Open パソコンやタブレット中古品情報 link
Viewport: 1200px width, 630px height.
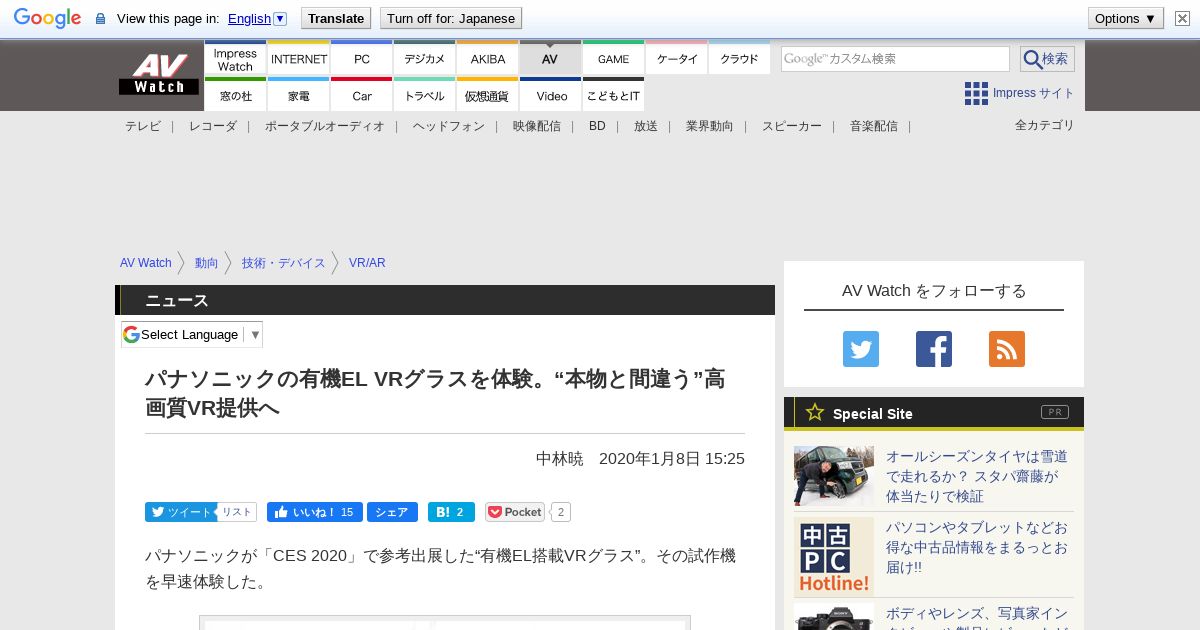point(977,547)
